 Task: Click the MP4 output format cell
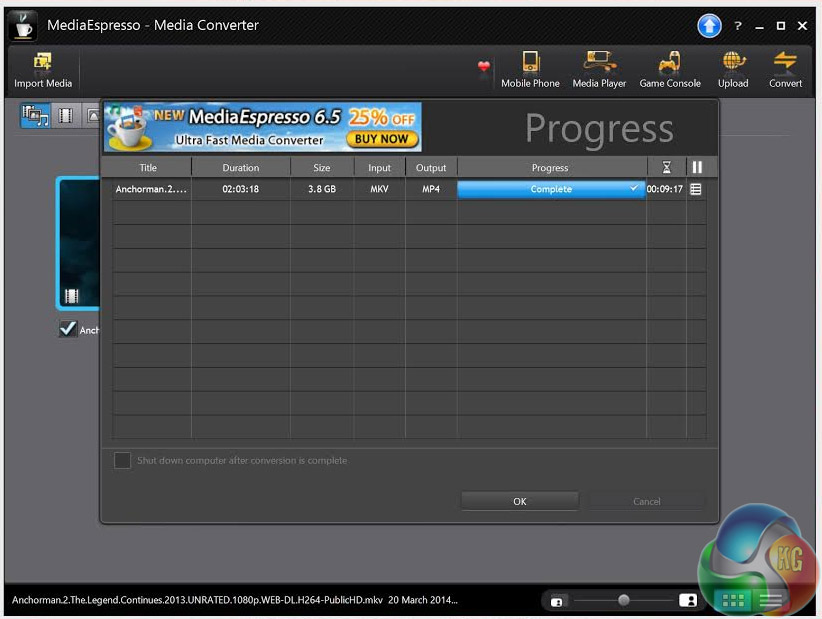point(431,189)
